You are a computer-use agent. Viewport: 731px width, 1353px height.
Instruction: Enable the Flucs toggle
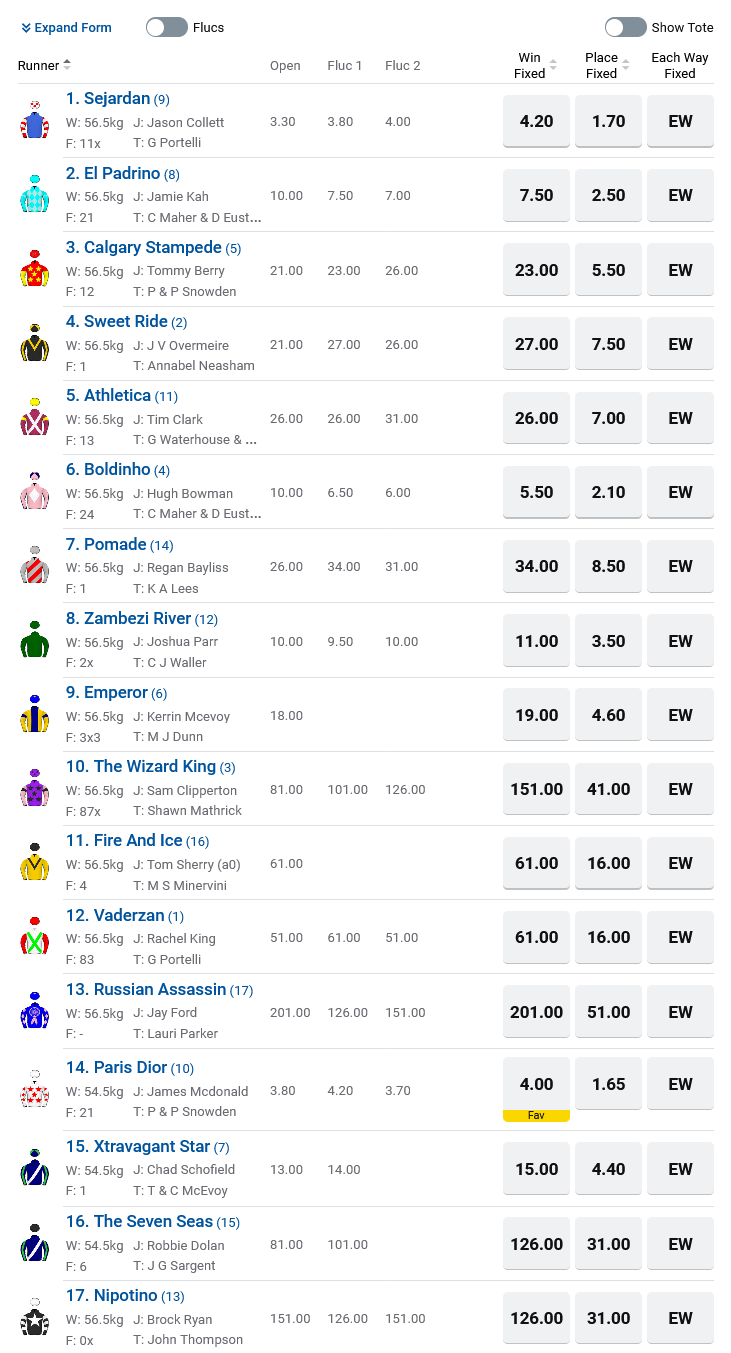[x=167, y=27]
